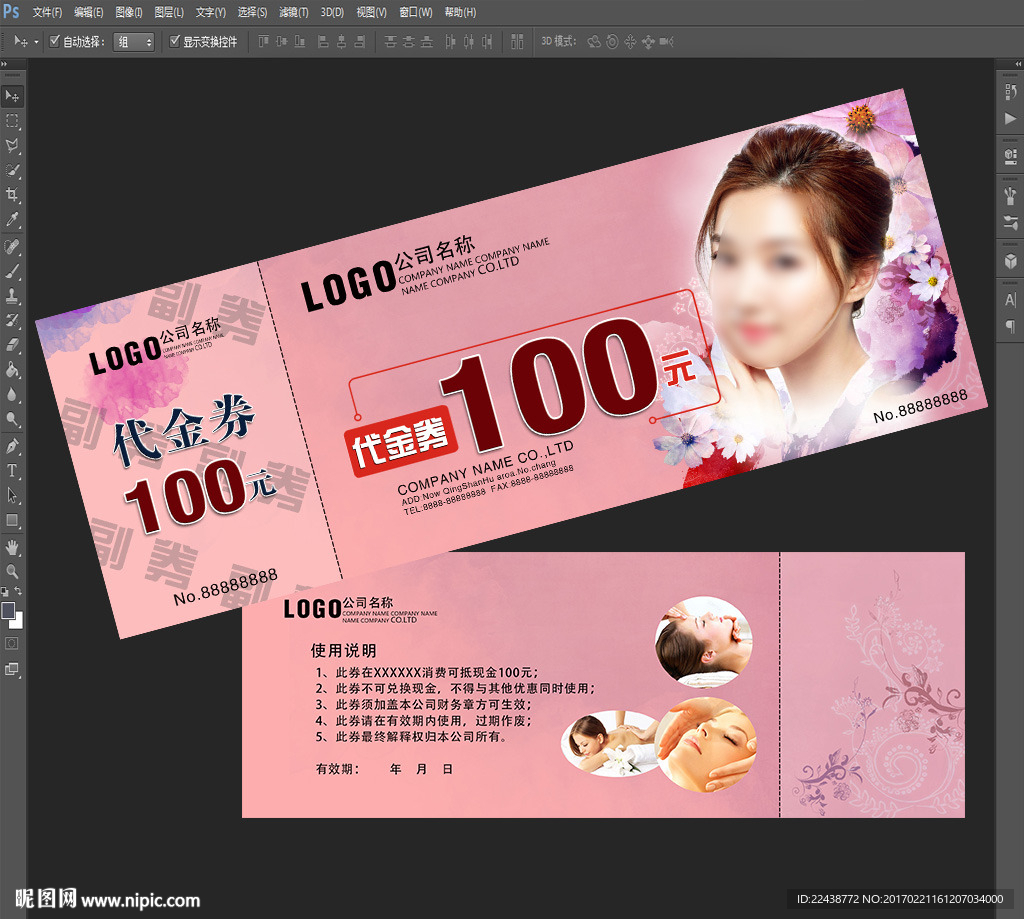Click the white background color swatch
The width and height of the screenshot is (1024, 919).
click(x=18, y=622)
